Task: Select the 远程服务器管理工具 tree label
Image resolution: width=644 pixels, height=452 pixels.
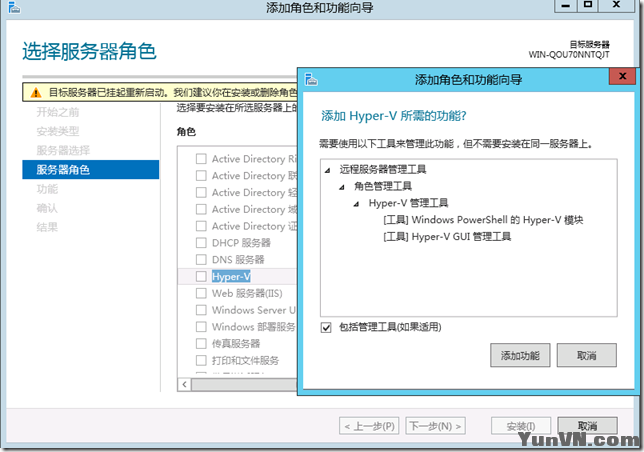Action: [383, 169]
